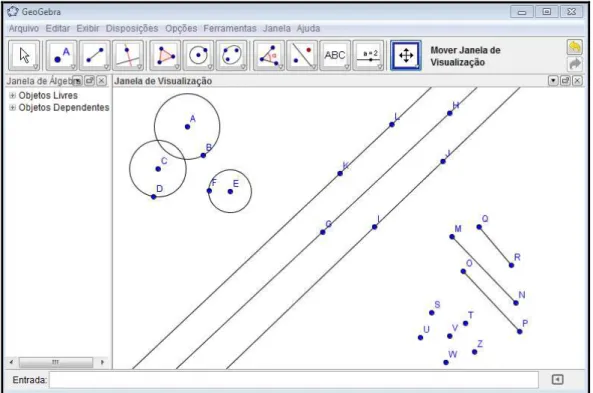
Task: Click algebra scrollbar left arrow
Action: pos(11,362)
